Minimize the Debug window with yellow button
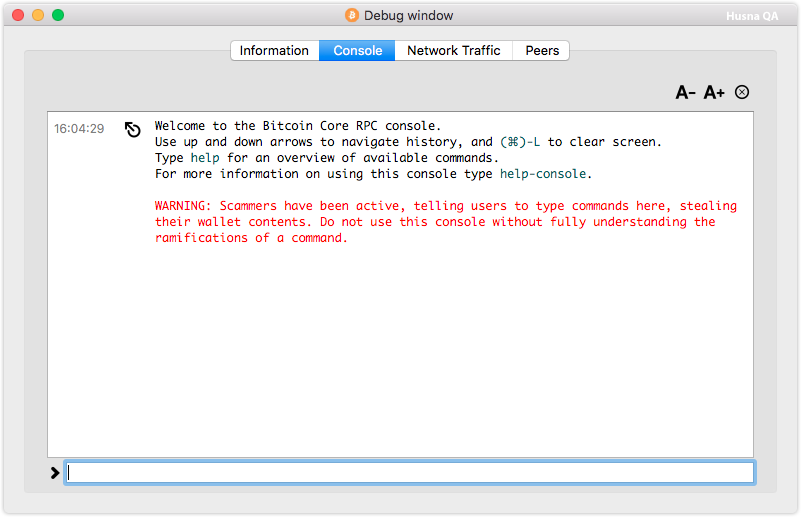This screenshot has height=518, width=802. 38,15
